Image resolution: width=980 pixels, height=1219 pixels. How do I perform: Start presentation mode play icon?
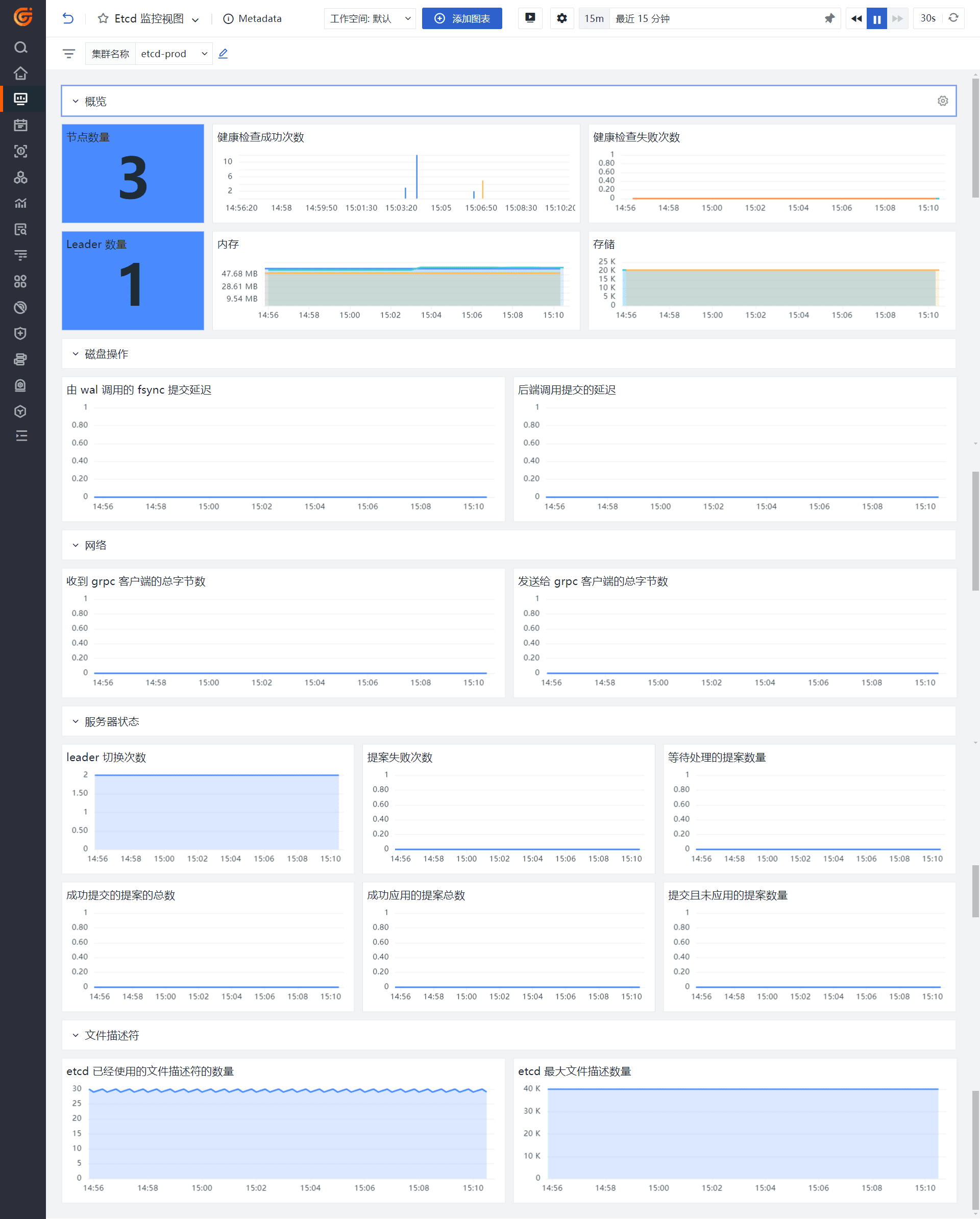tap(530, 18)
